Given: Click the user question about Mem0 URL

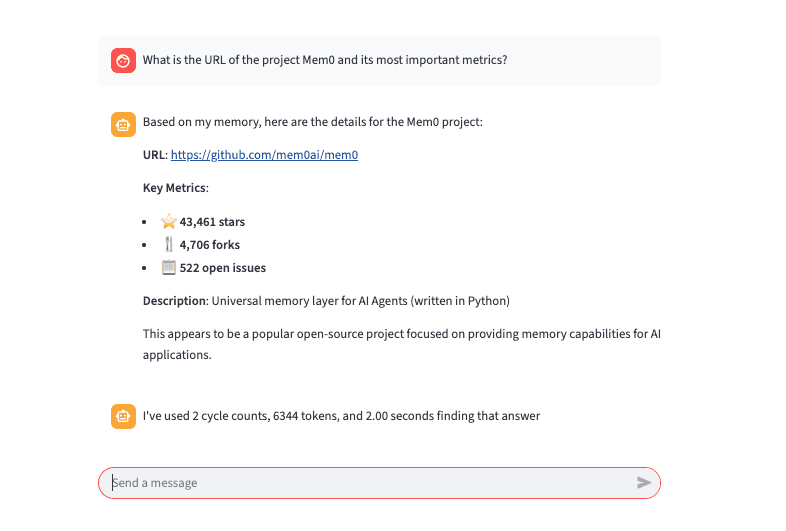Looking at the screenshot, I should (x=325, y=60).
